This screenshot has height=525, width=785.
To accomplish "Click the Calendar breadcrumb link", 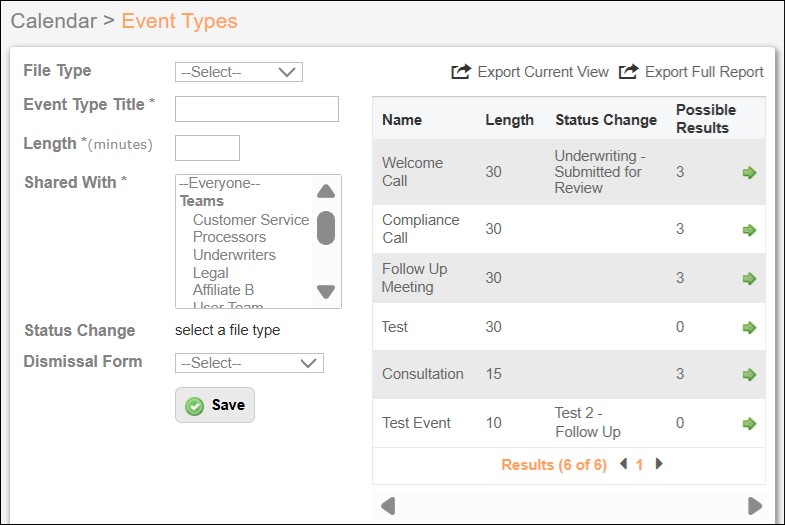I will coord(54,21).
